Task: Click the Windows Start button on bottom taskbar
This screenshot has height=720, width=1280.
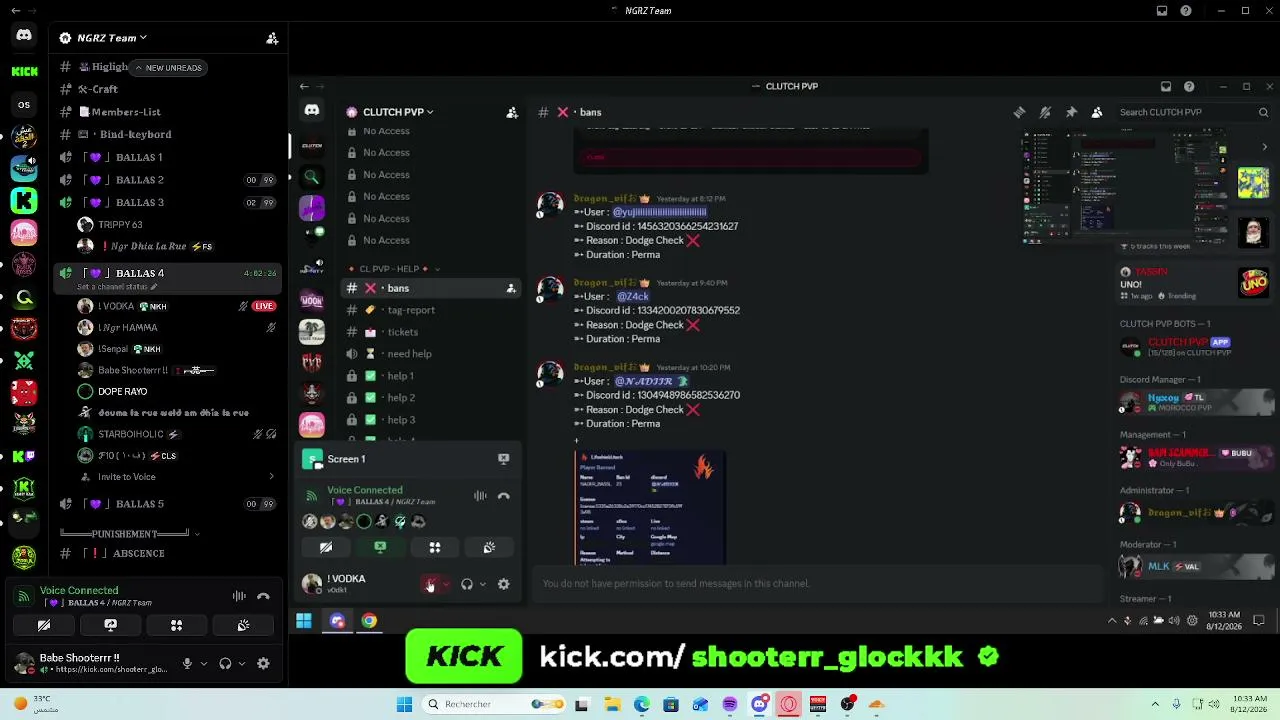Action: click(404, 704)
